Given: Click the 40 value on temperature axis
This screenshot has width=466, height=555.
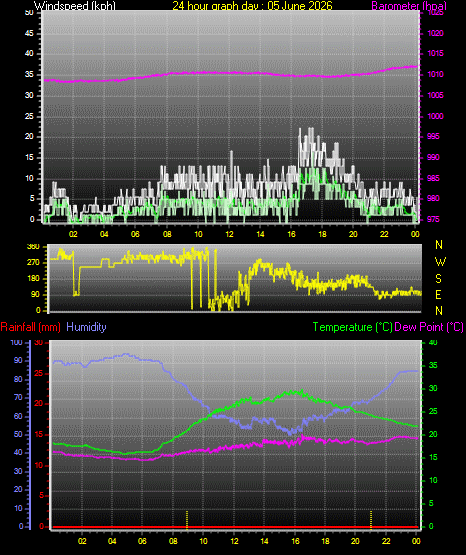Looking at the screenshot, I should [x=433, y=343].
